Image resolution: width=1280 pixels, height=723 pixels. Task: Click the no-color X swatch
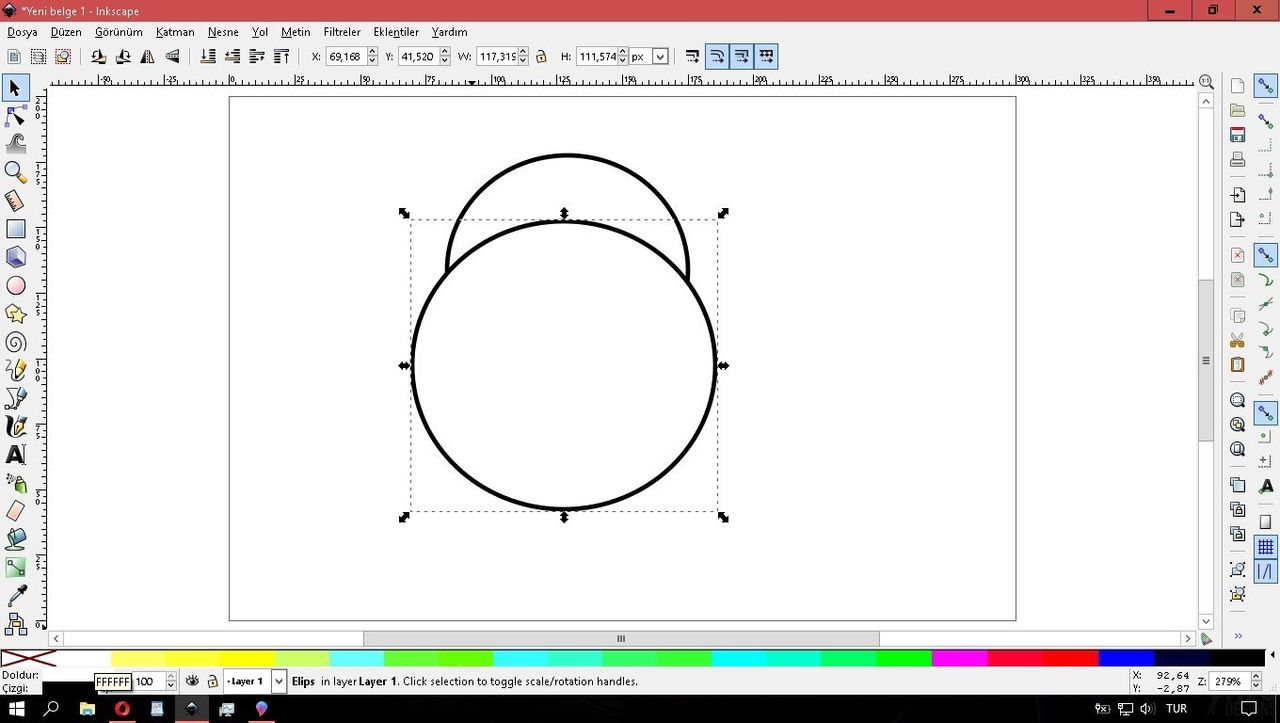click(28, 658)
